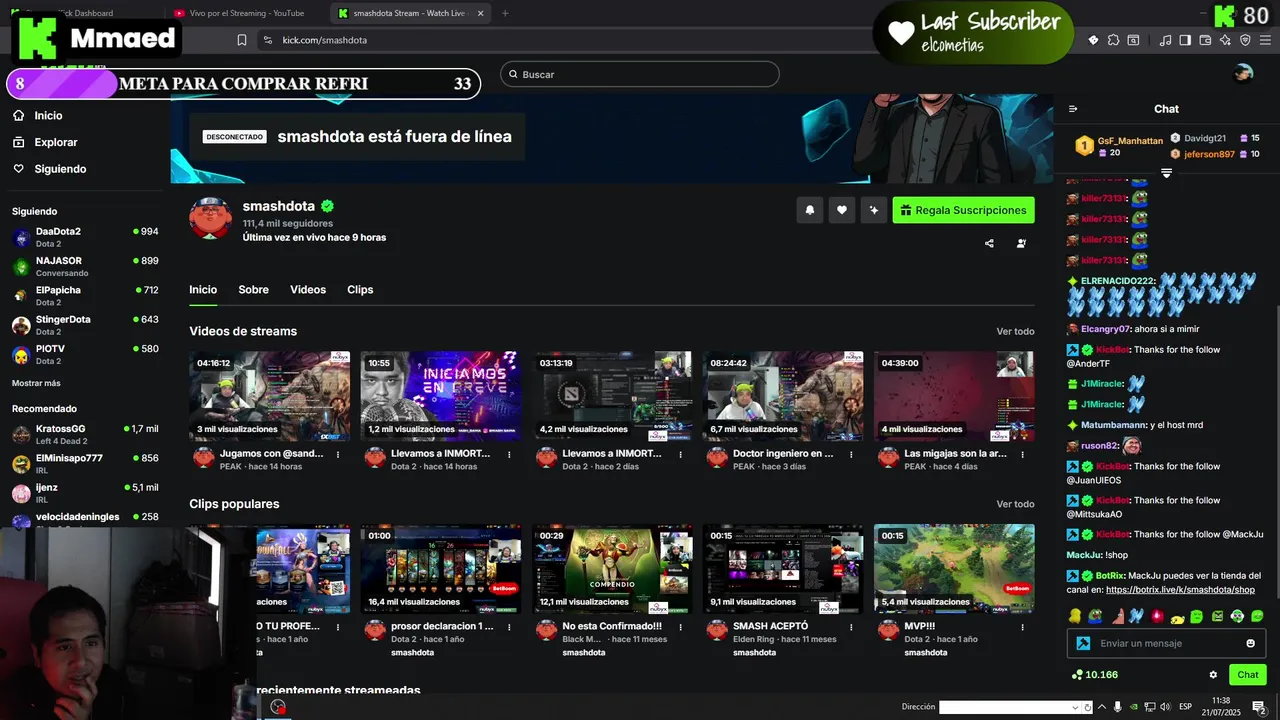Select the Clips tab on the channel
Image resolution: width=1280 pixels, height=720 pixels.
tap(360, 290)
